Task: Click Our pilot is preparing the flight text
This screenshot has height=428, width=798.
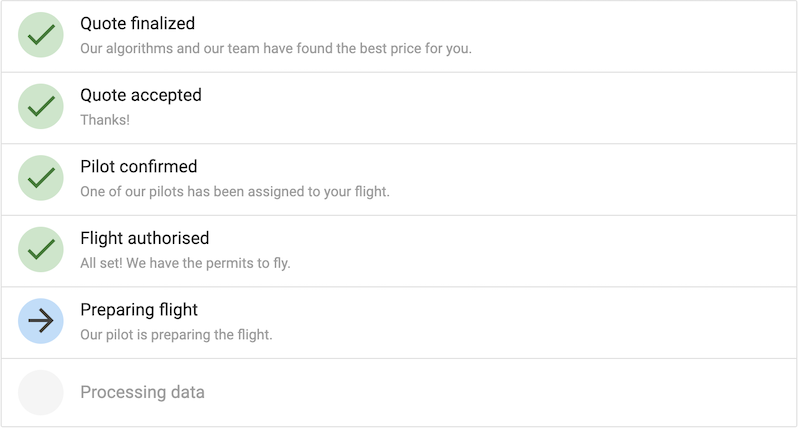Action: (176, 335)
